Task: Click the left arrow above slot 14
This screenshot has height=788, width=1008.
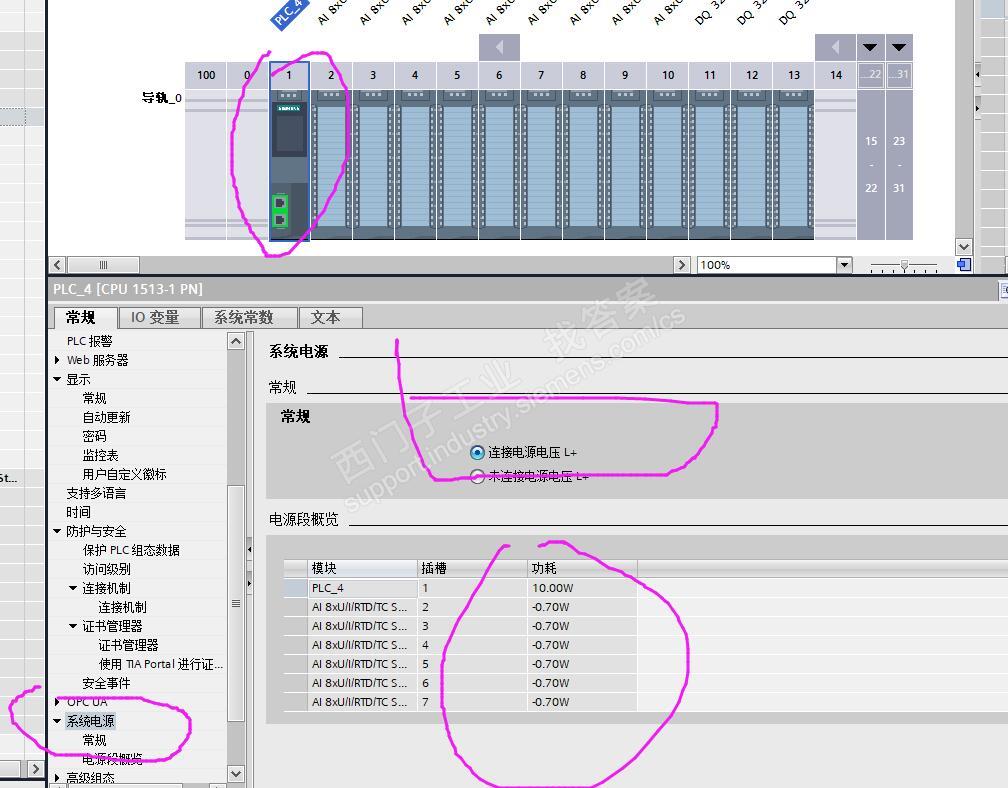Action: pyautogui.click(x=835, y=48)
